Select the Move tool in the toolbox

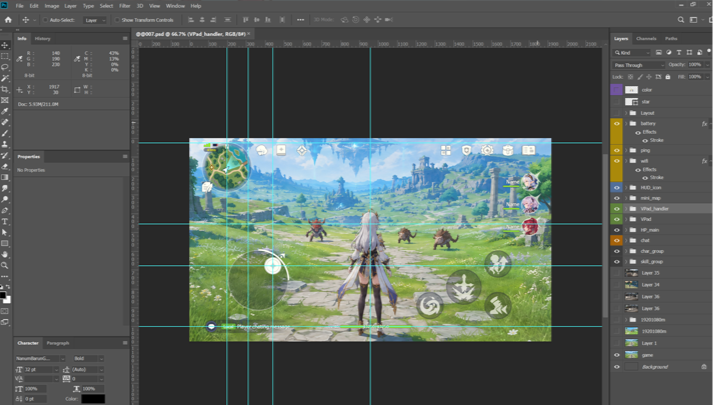click(x=5, y=45)
